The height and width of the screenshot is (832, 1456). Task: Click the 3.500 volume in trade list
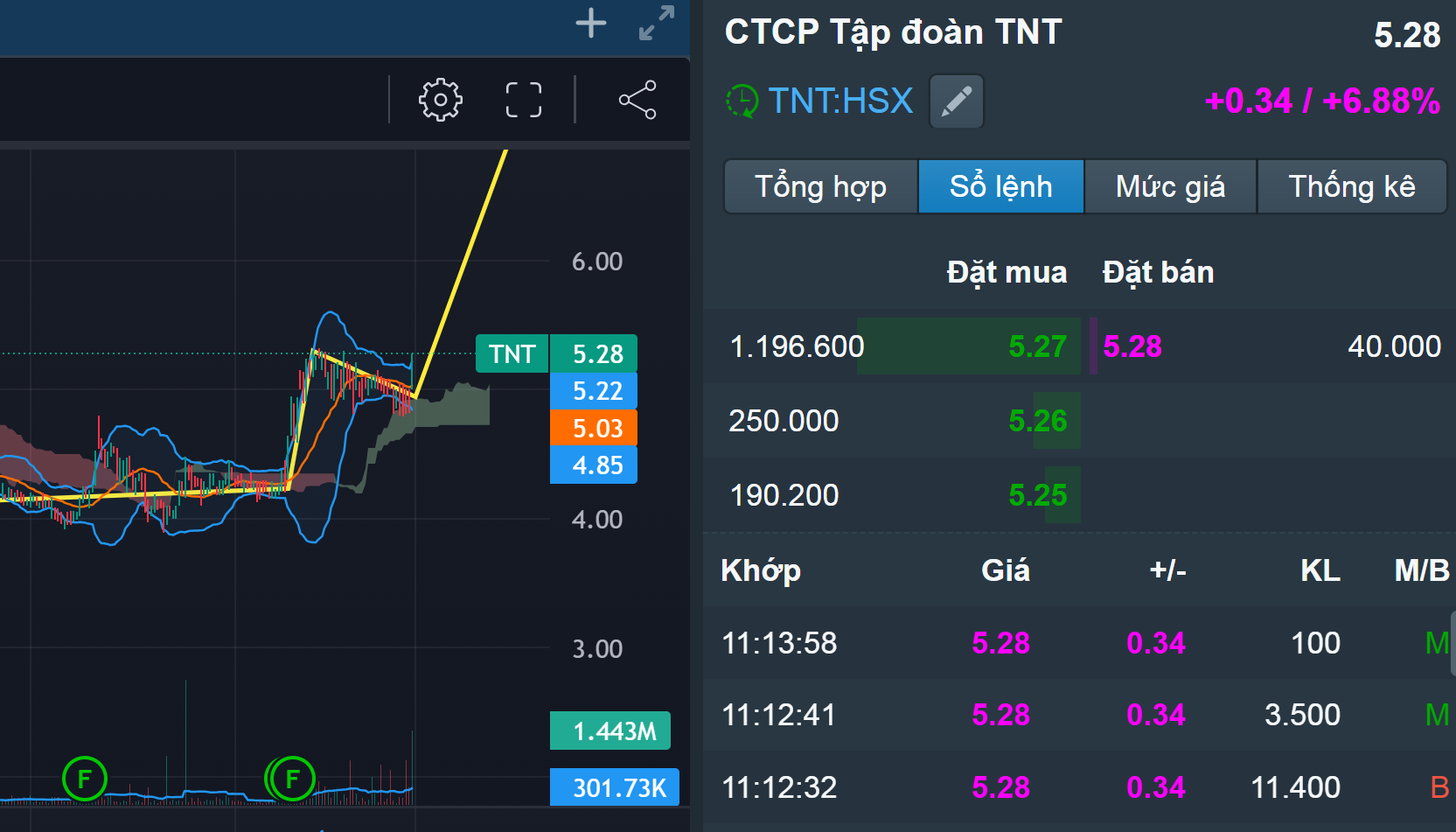coord(1302,715)
